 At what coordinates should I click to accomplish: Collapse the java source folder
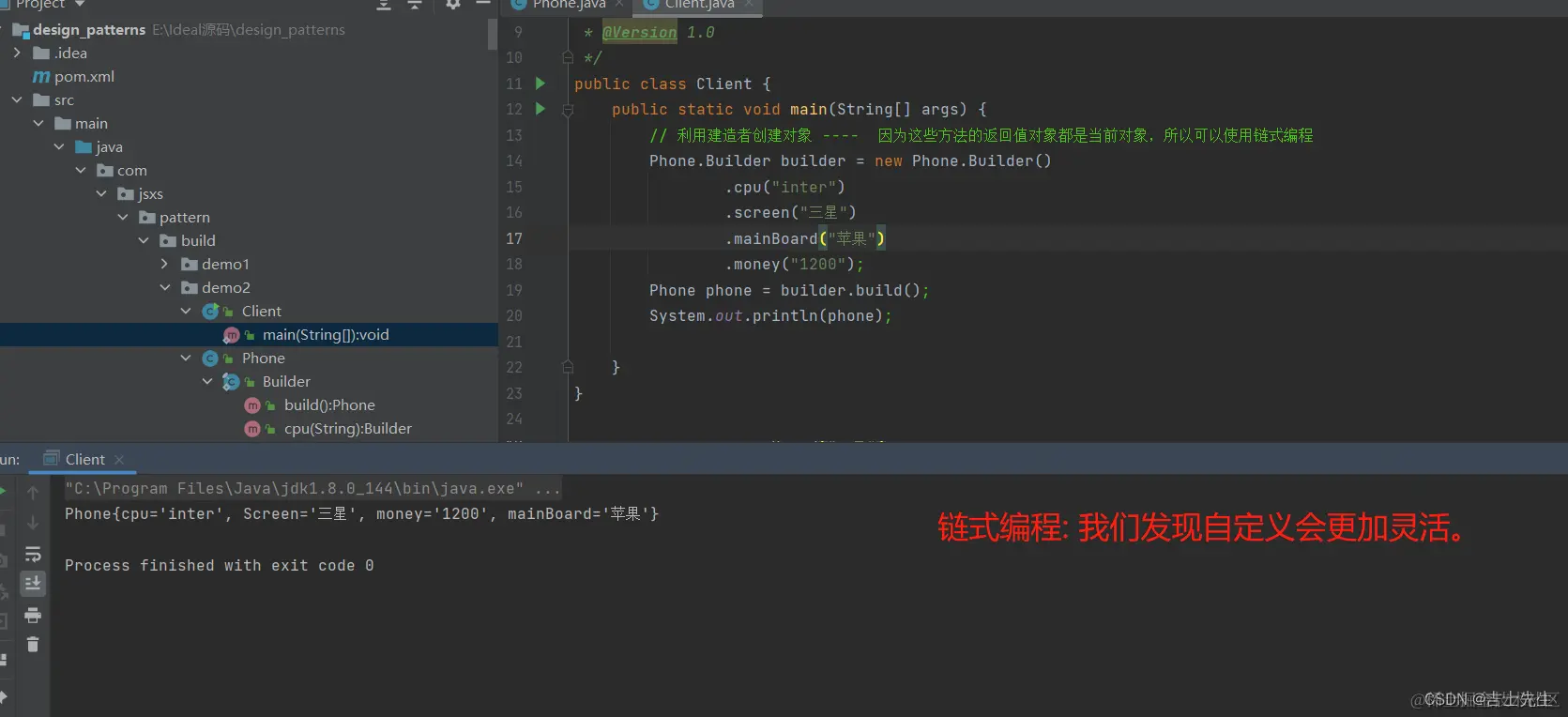[x=59, y=147]
